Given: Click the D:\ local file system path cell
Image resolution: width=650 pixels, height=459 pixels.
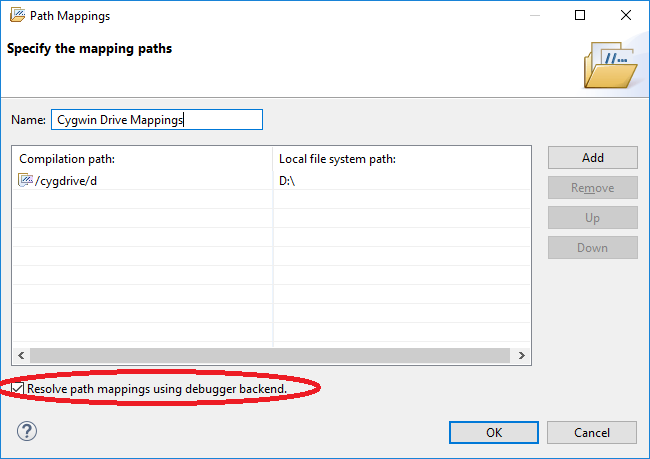Looking at the screenshot, I should pyautogui.click(x=287, y=181).
